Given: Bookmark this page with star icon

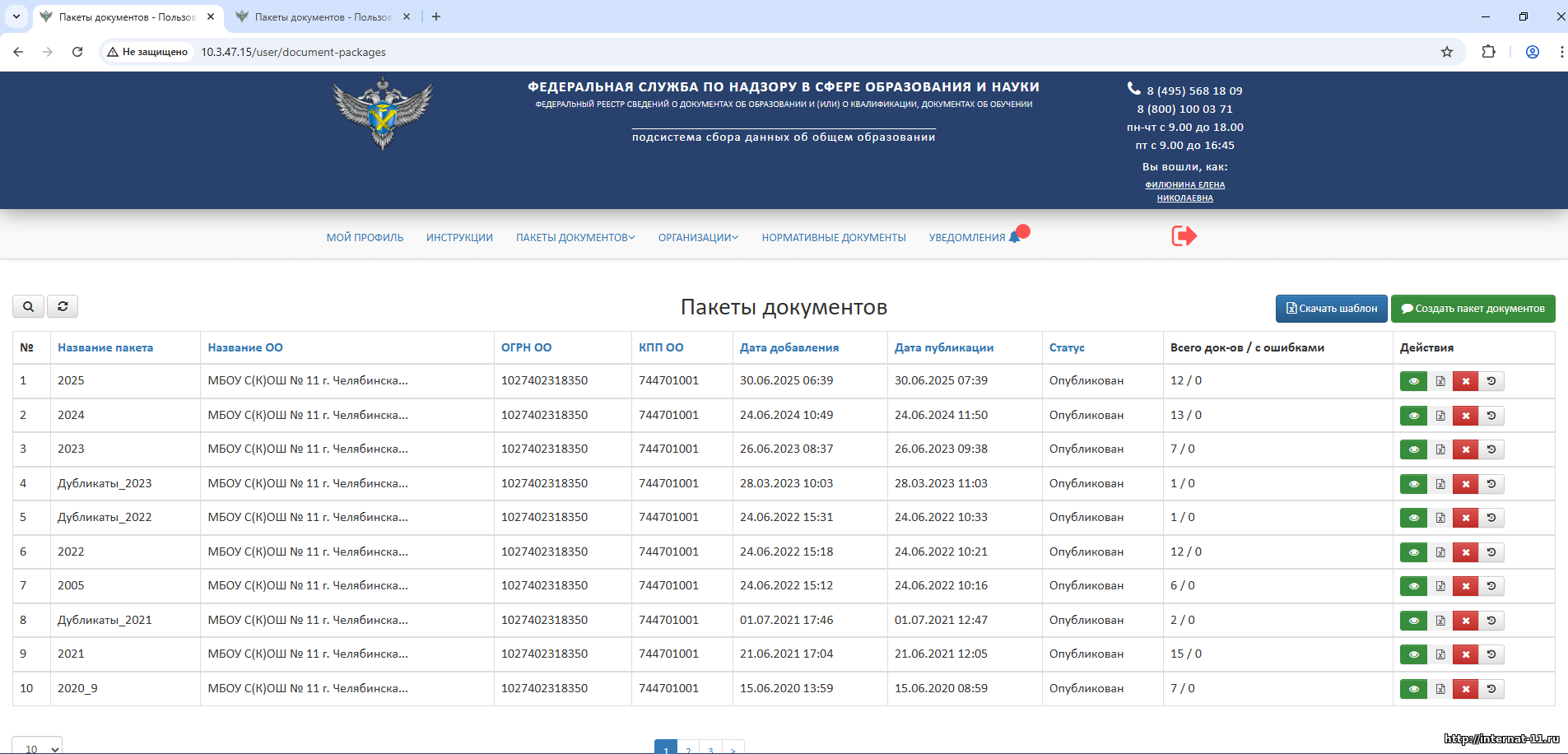Looking at the screenshot, I should [1446, 52].
